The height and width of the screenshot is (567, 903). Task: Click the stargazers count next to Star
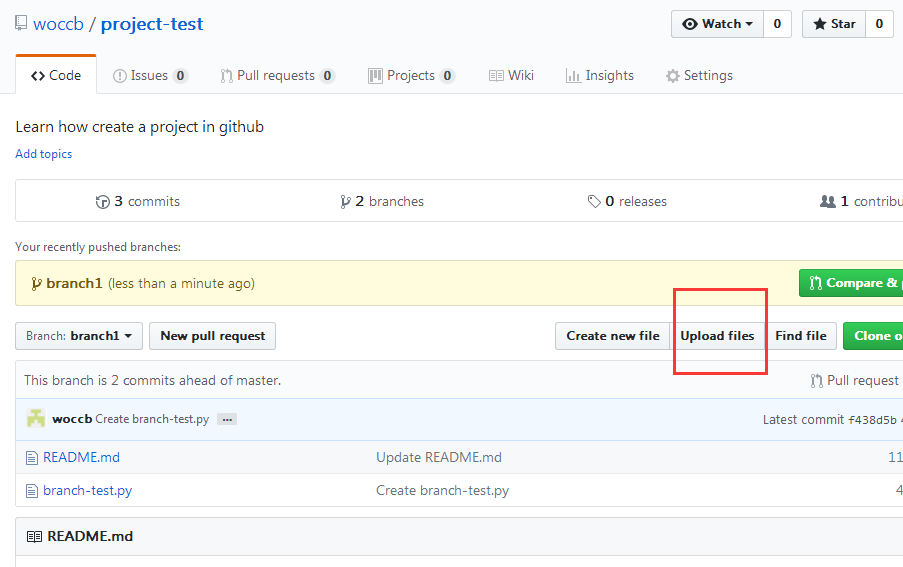(879, 24)
